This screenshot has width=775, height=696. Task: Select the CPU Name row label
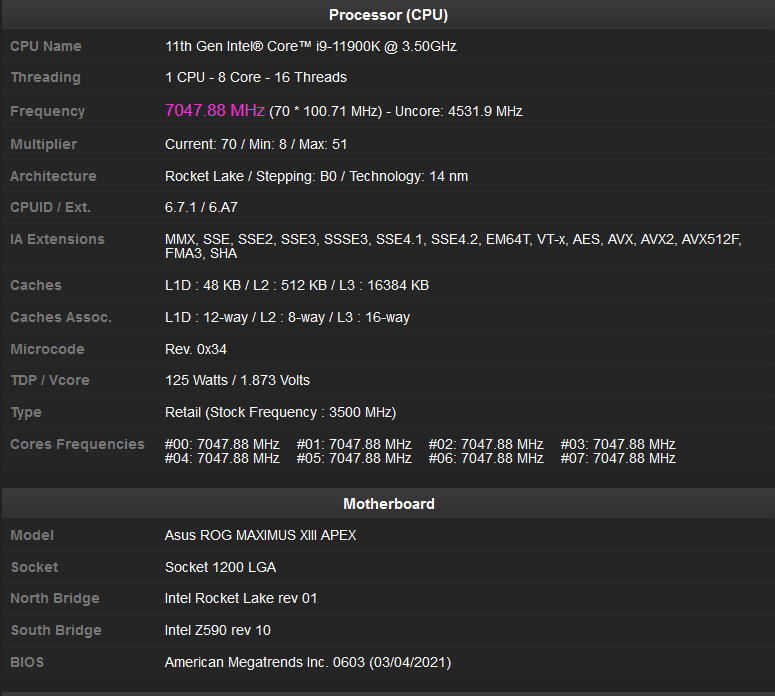pos(46,46)
